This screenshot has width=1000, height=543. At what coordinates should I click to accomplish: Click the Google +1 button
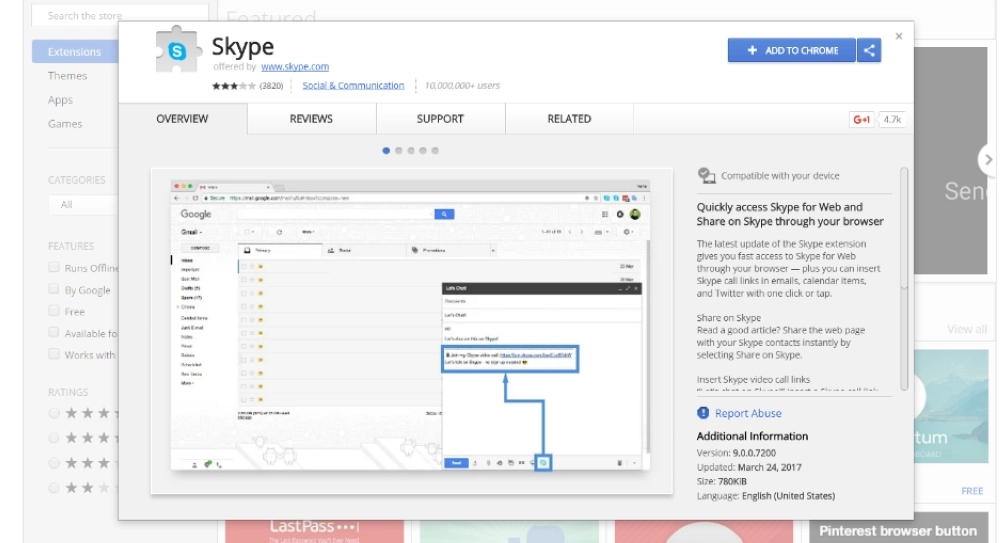(861, 120)
